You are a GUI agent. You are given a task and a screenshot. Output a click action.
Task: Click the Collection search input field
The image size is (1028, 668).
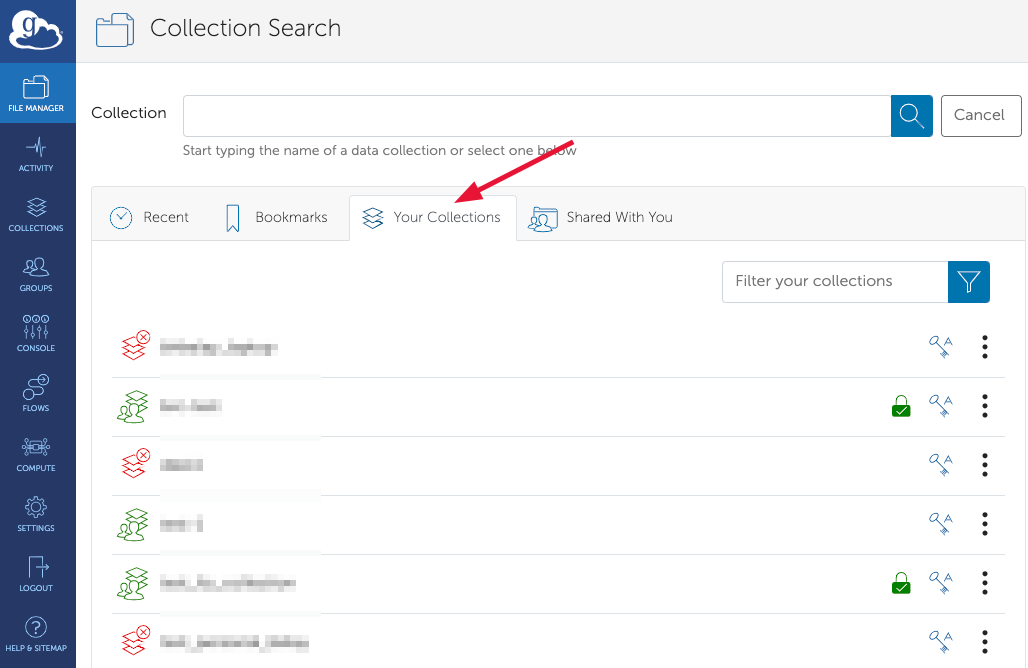[x=536, y=116]
